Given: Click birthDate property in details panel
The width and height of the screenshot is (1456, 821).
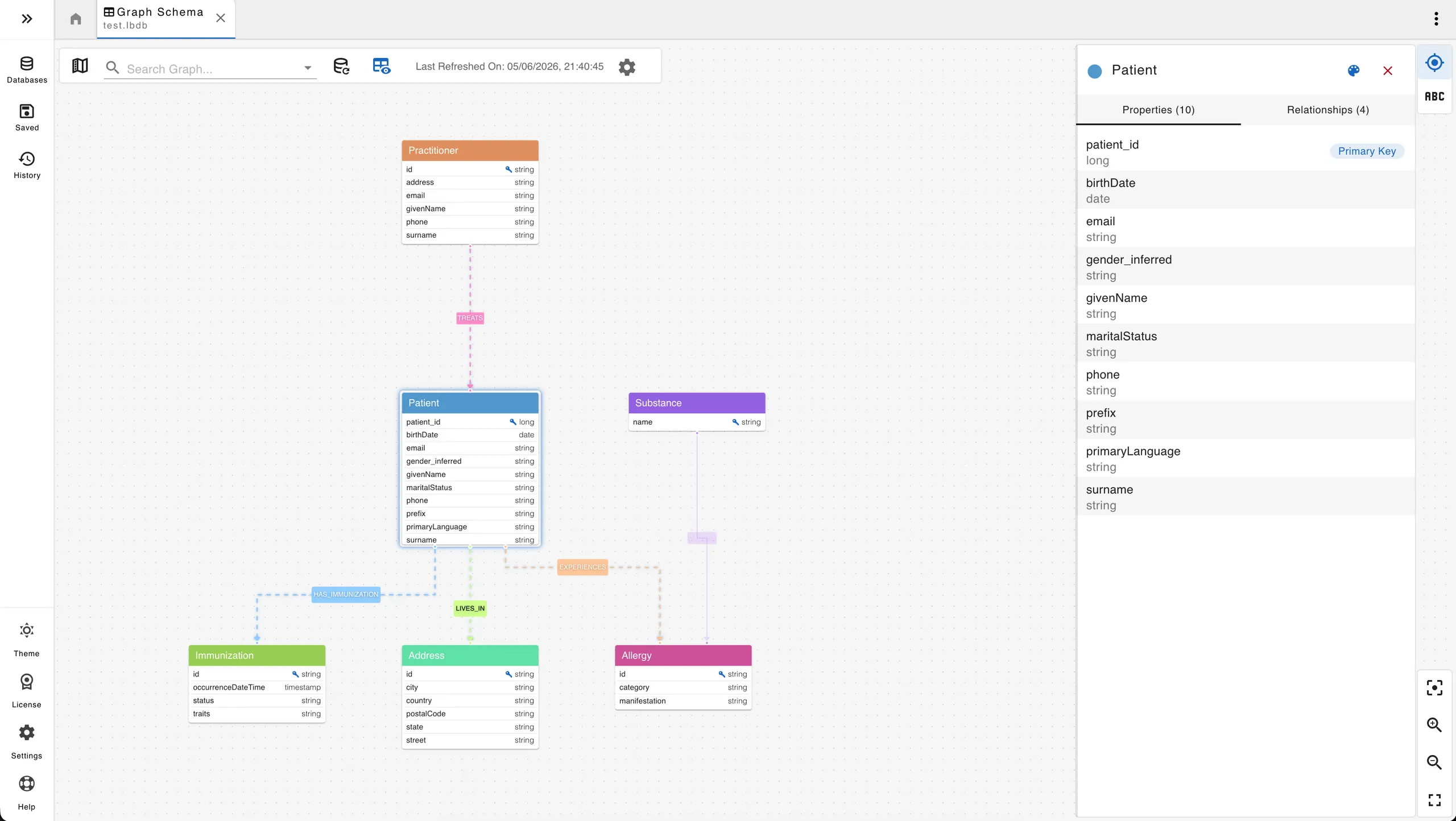Looking at the screenshot, I should click(x=1246, y=190).
